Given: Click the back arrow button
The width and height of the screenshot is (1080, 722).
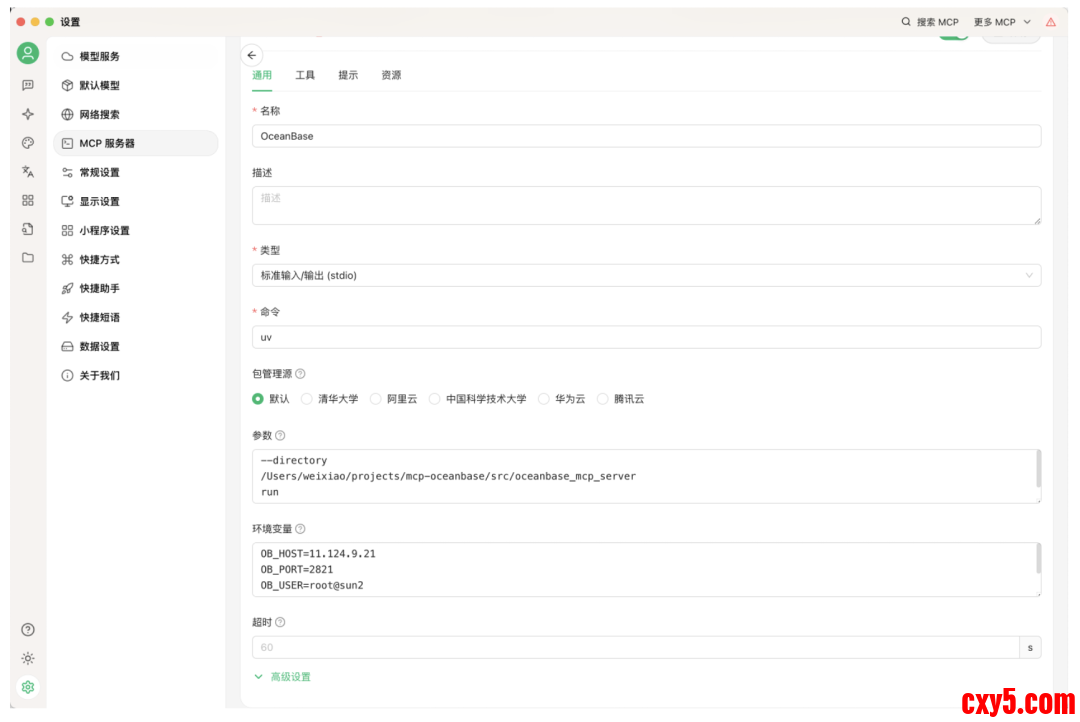Looking at the screenshot, I should (252, 56).
